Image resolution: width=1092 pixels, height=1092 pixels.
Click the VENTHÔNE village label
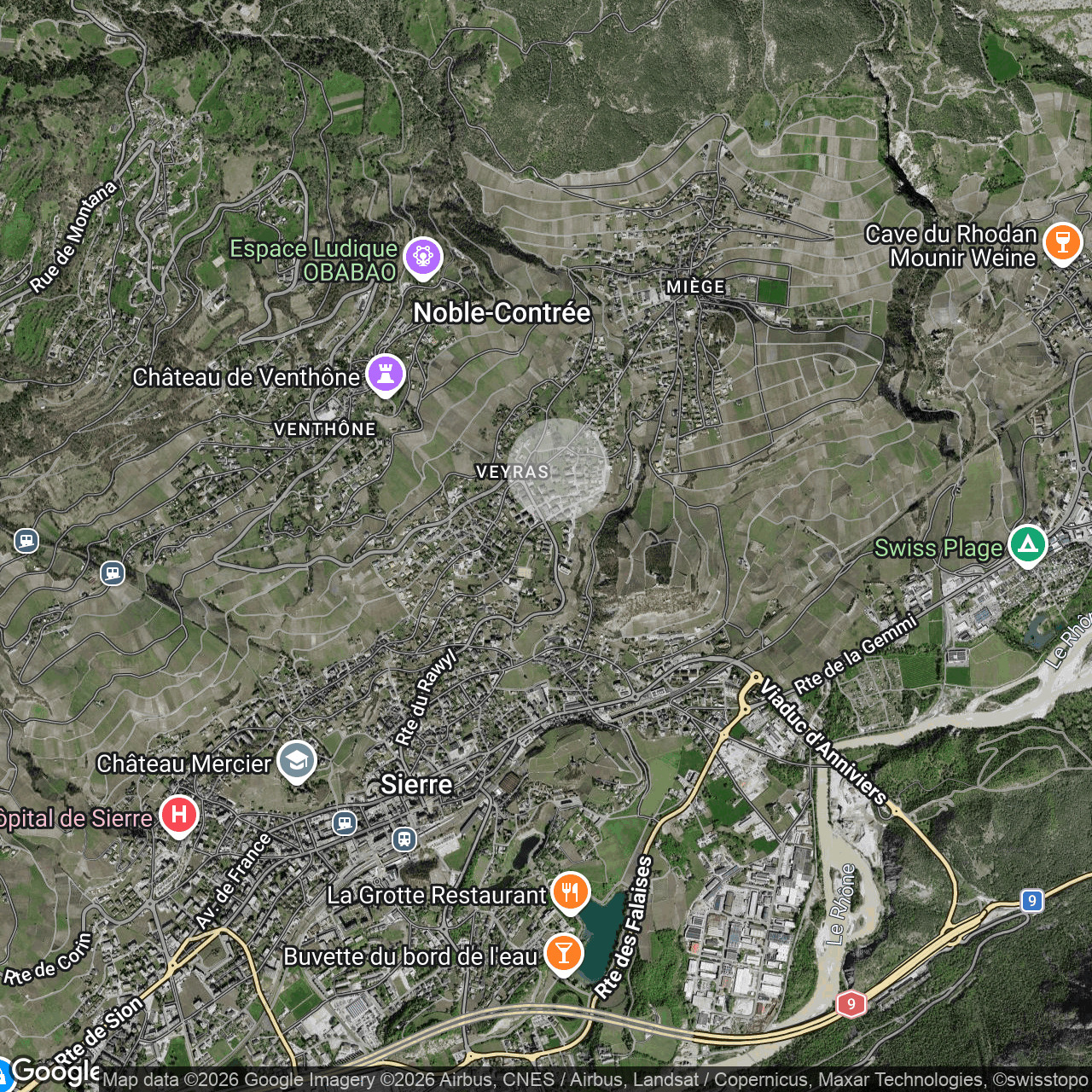(325, 429)
